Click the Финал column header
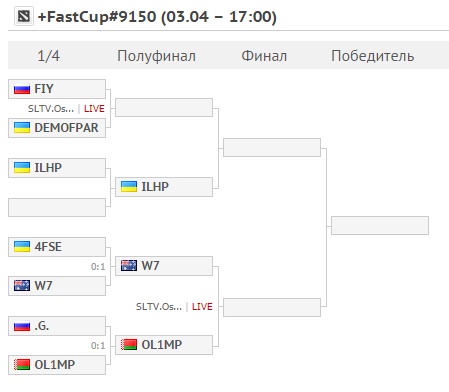This screenshot has height=392, width=449. (264, 56)
